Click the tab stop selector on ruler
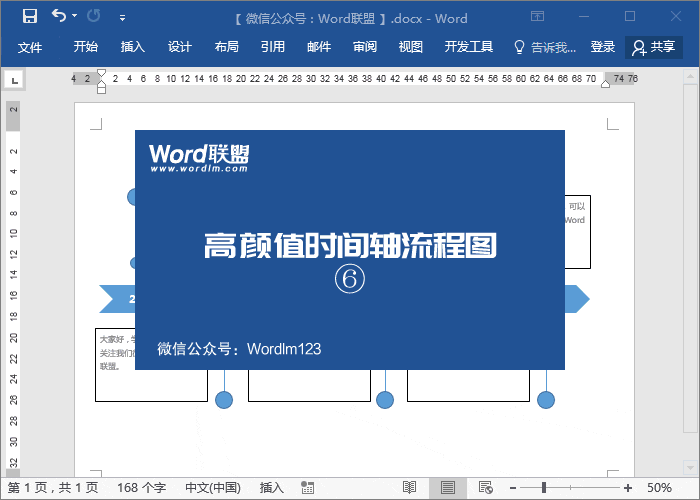700x500 pixels. pos(15,80)
